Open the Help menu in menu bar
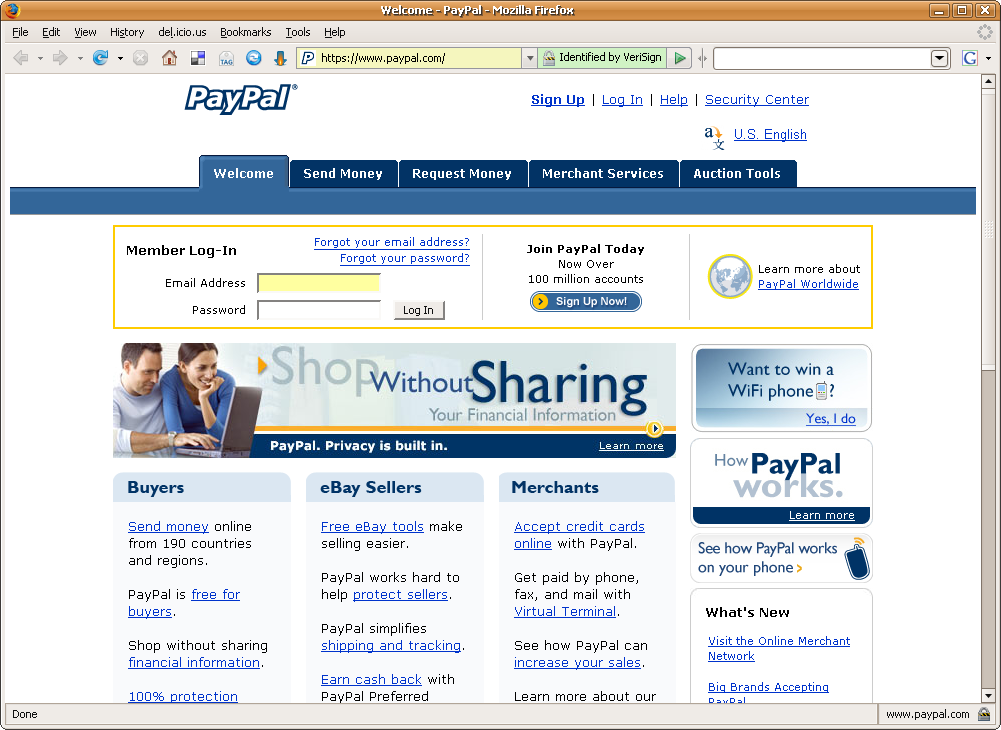The height and width of the screenshot is (730, 1001). click(335, 32)
